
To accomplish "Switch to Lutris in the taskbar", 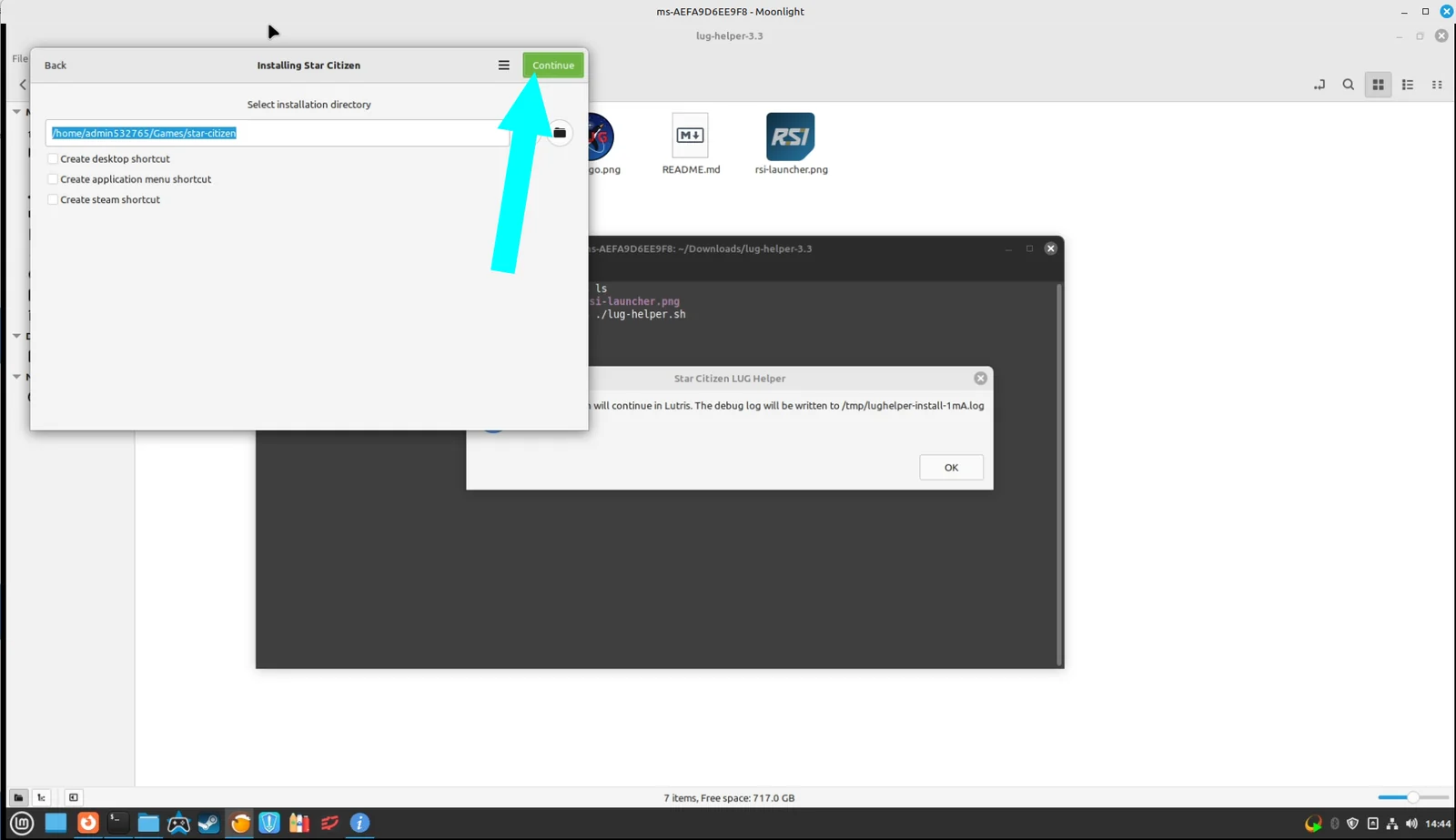I will click(240, 824).
